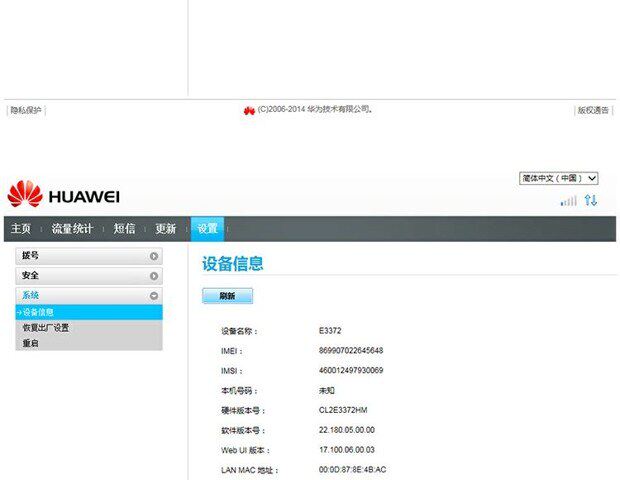Open the 流量统计 tab

[x=72, y=229]
